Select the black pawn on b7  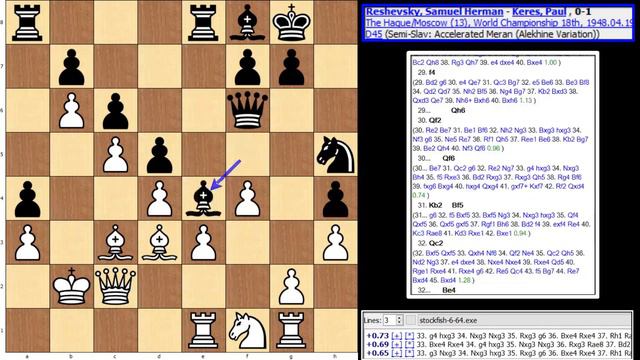coord(71,66)
